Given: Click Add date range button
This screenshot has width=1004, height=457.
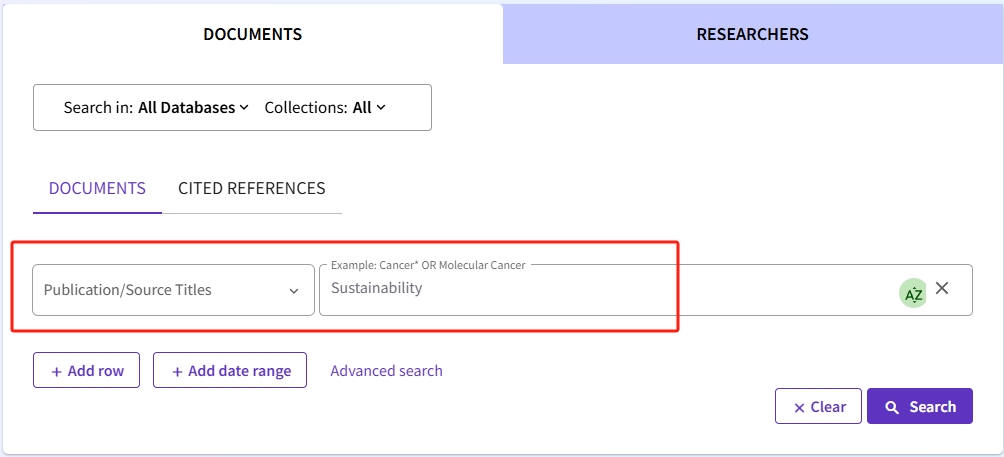Looking at the screenshot, I should coord(230,370).
